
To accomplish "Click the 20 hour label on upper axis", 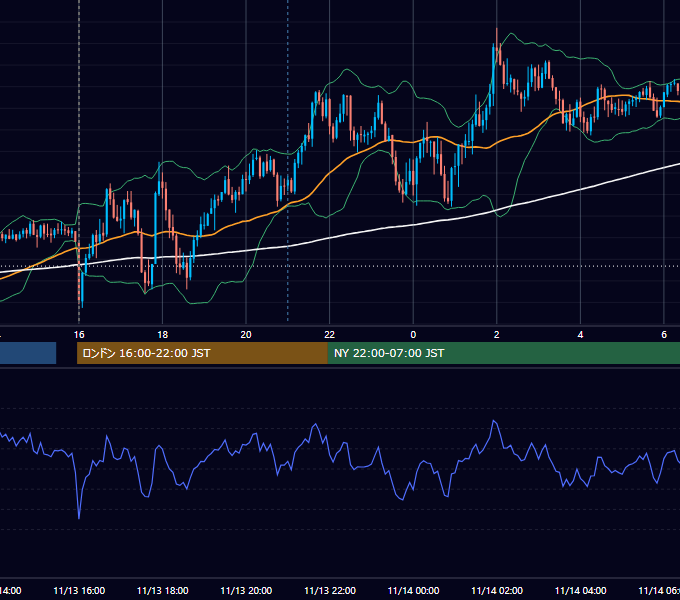I will [x=246, y=334].
